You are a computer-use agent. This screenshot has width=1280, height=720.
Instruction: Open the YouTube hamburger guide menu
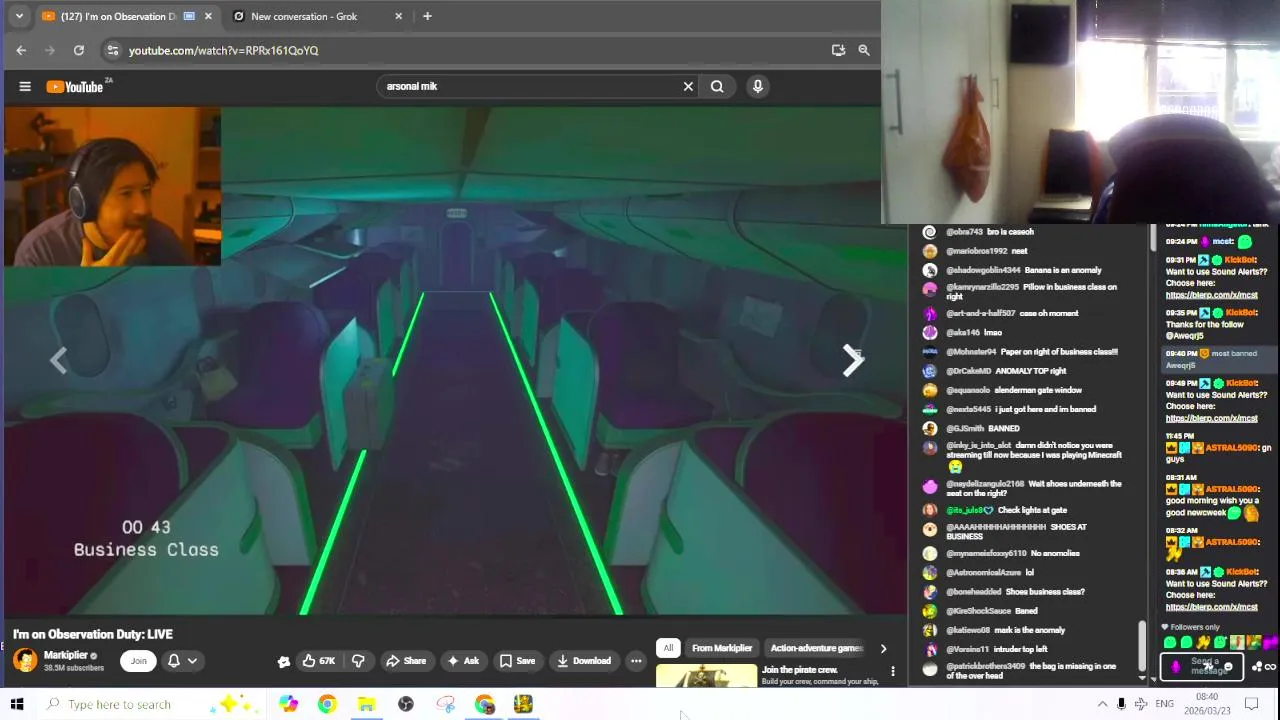(x=25, y=86)
